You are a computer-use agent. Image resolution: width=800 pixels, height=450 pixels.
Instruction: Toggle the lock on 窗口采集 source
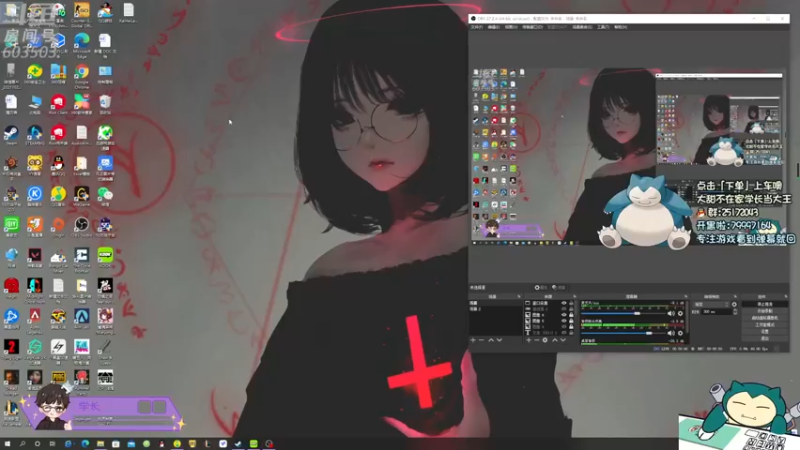click(571, 303)
